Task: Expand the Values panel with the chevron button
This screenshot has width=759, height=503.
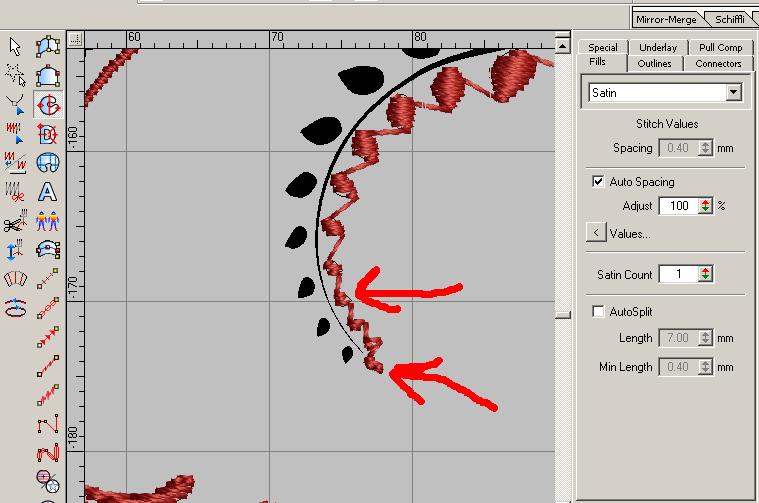Action: [x=596, y=233]
